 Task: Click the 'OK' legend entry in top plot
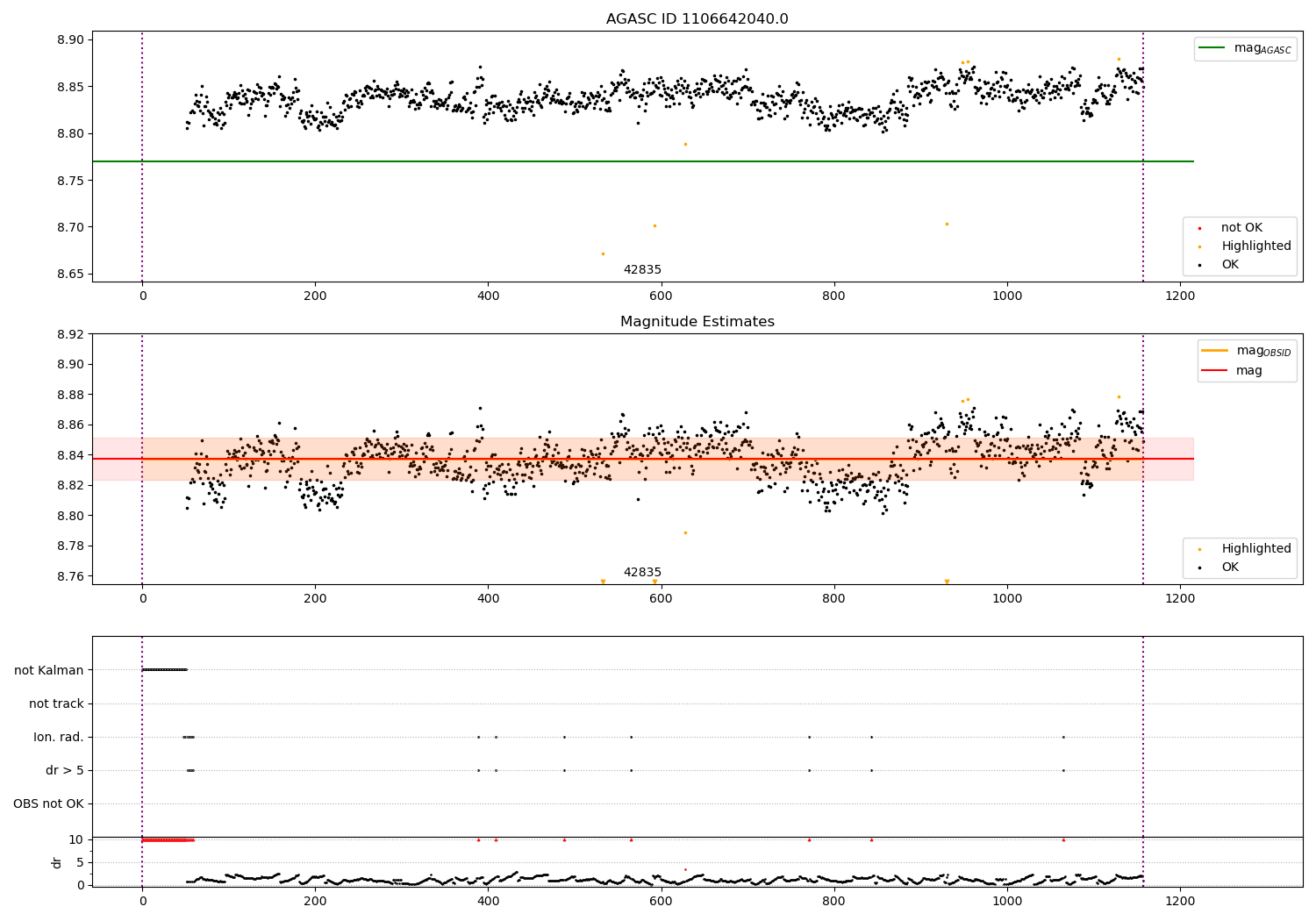tap(1238, 264)
